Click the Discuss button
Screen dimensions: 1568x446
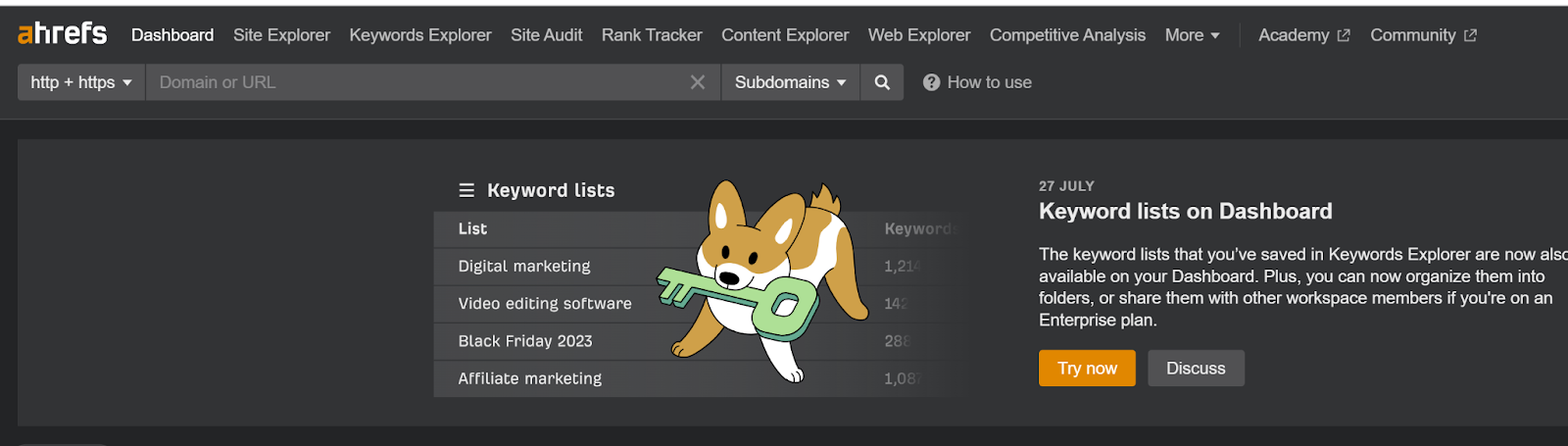click(1196, 369)
